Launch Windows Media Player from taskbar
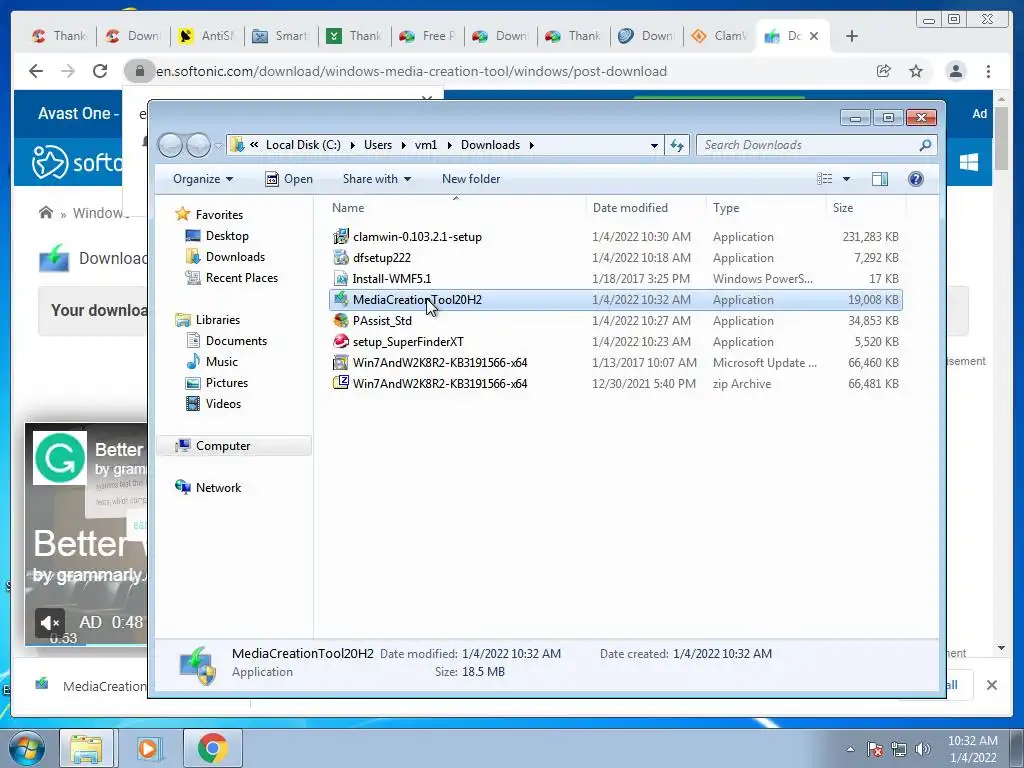 click(148, 748)
